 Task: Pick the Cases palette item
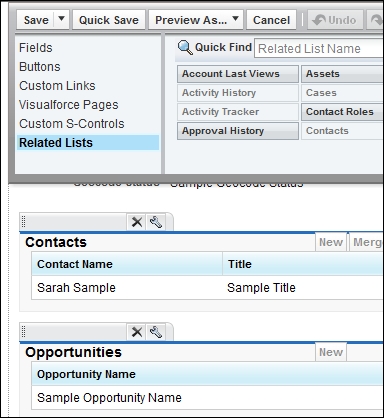(x=342, y=93)
